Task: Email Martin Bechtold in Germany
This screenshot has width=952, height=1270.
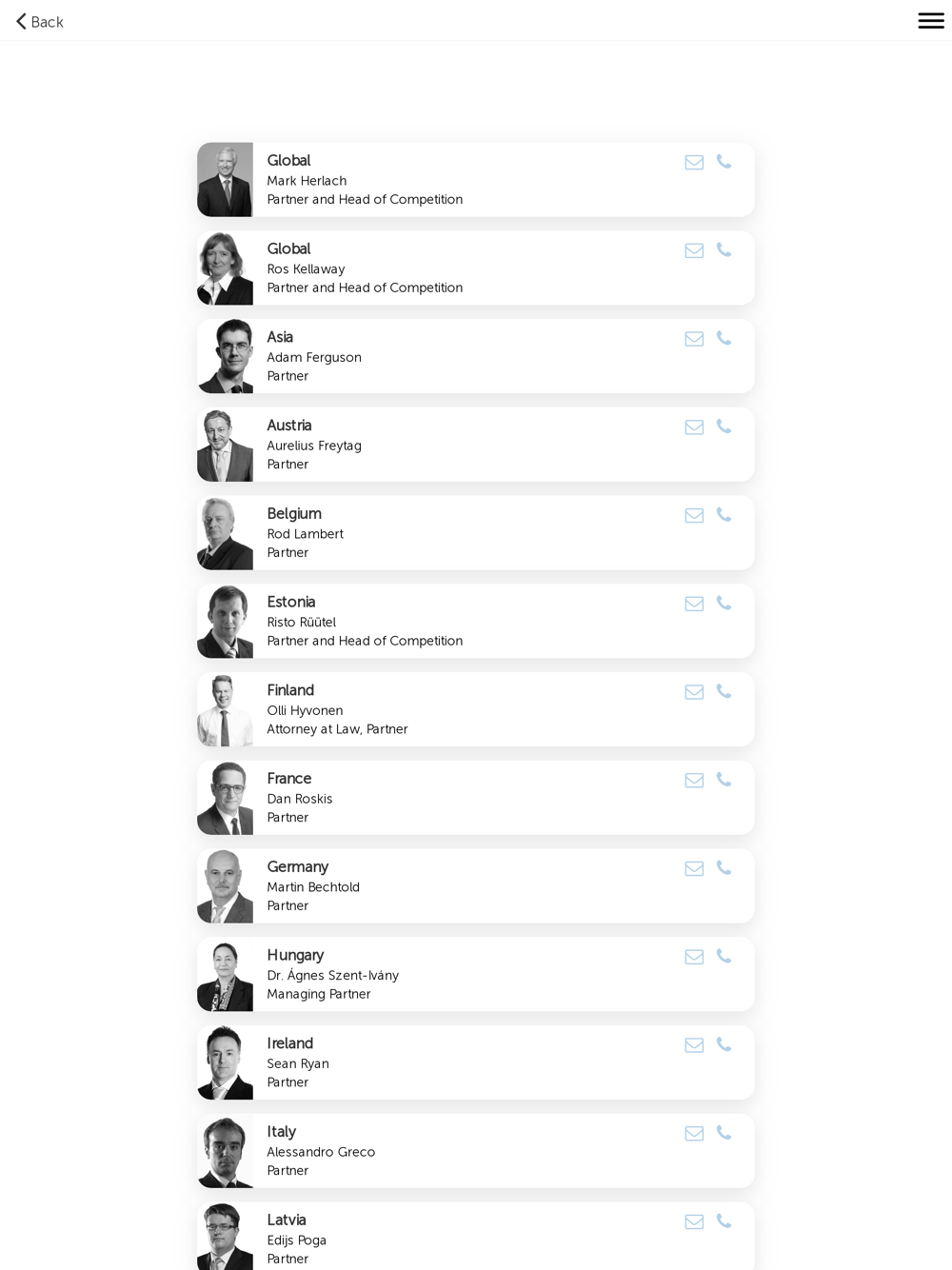Action: click(x=694, y=869)
